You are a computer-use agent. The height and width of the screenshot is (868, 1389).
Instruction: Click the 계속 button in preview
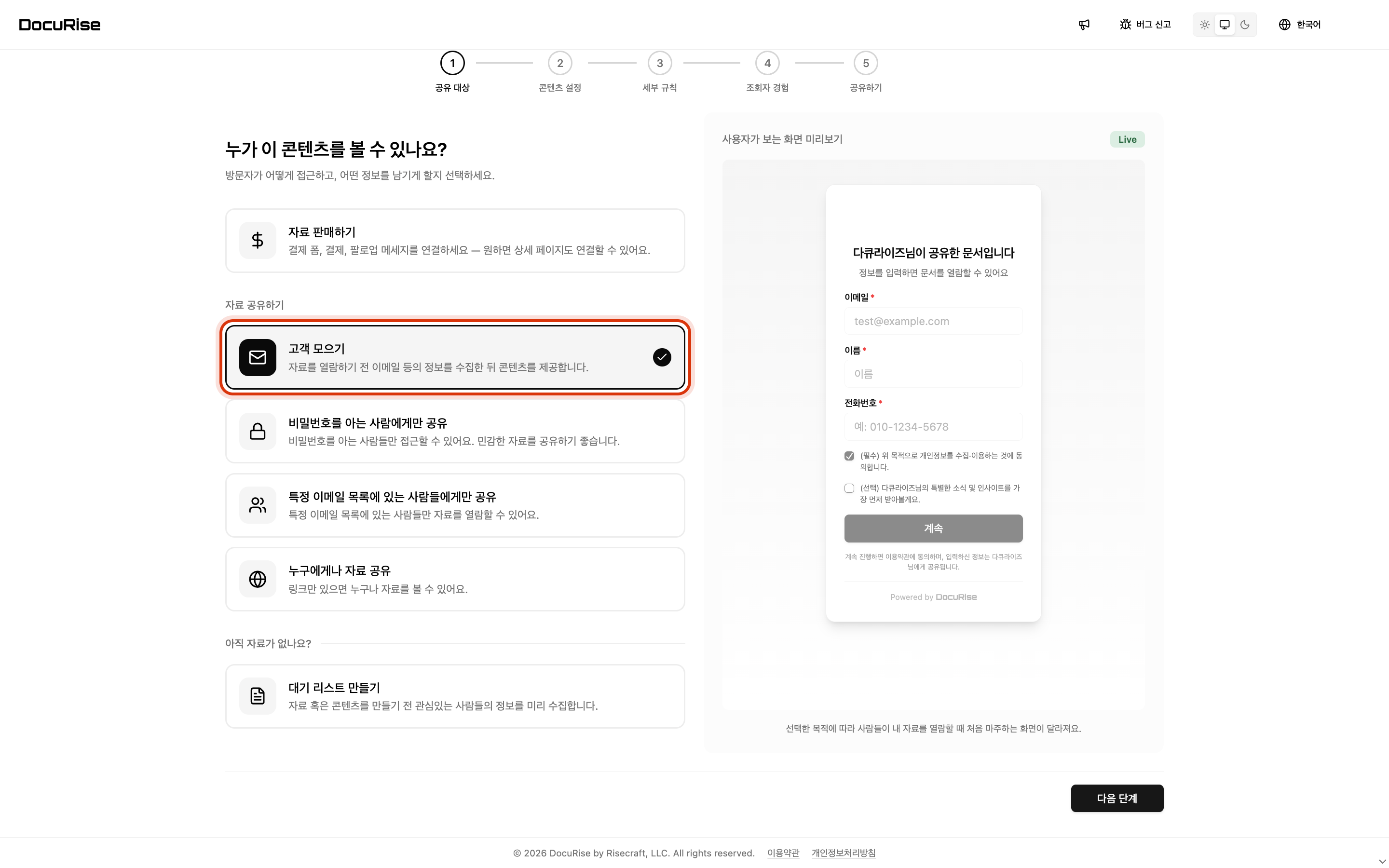[x=933, y=528]
